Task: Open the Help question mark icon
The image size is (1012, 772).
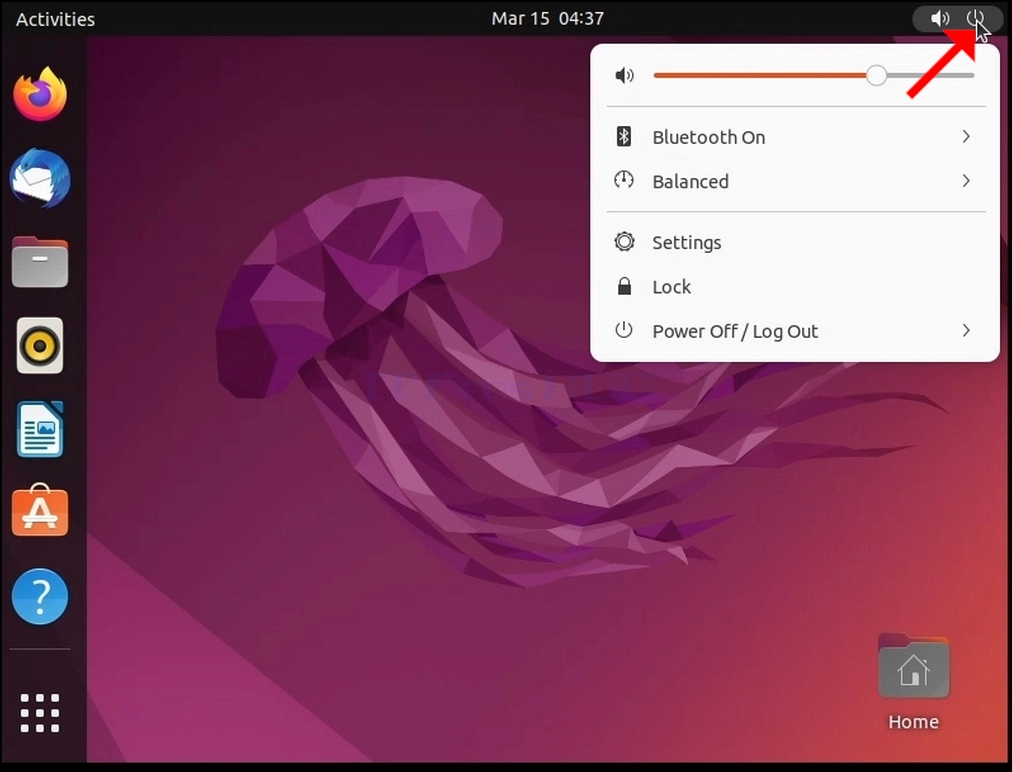Action: [x=40, y=596]
